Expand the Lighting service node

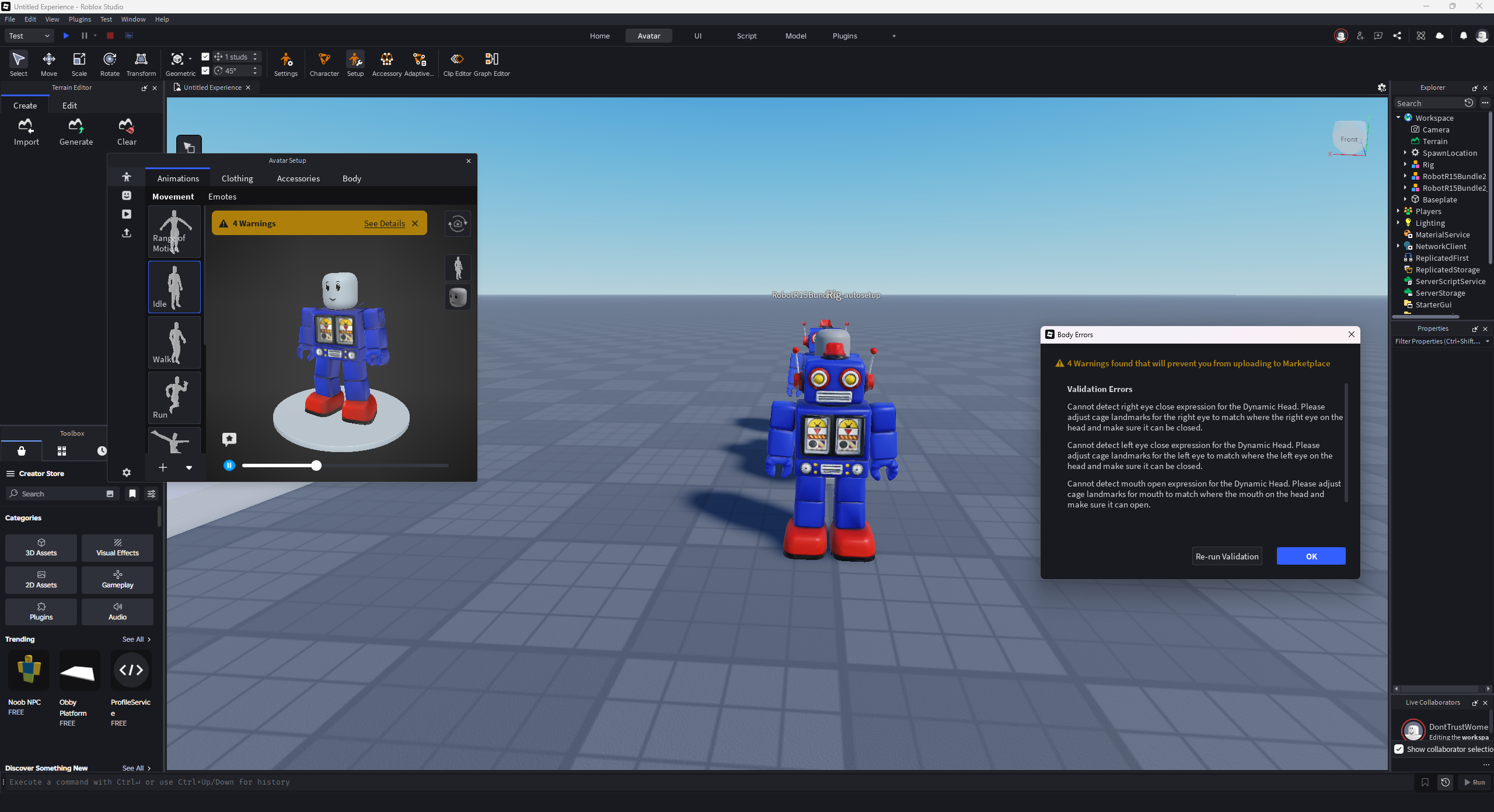(x=1398, y=223)
